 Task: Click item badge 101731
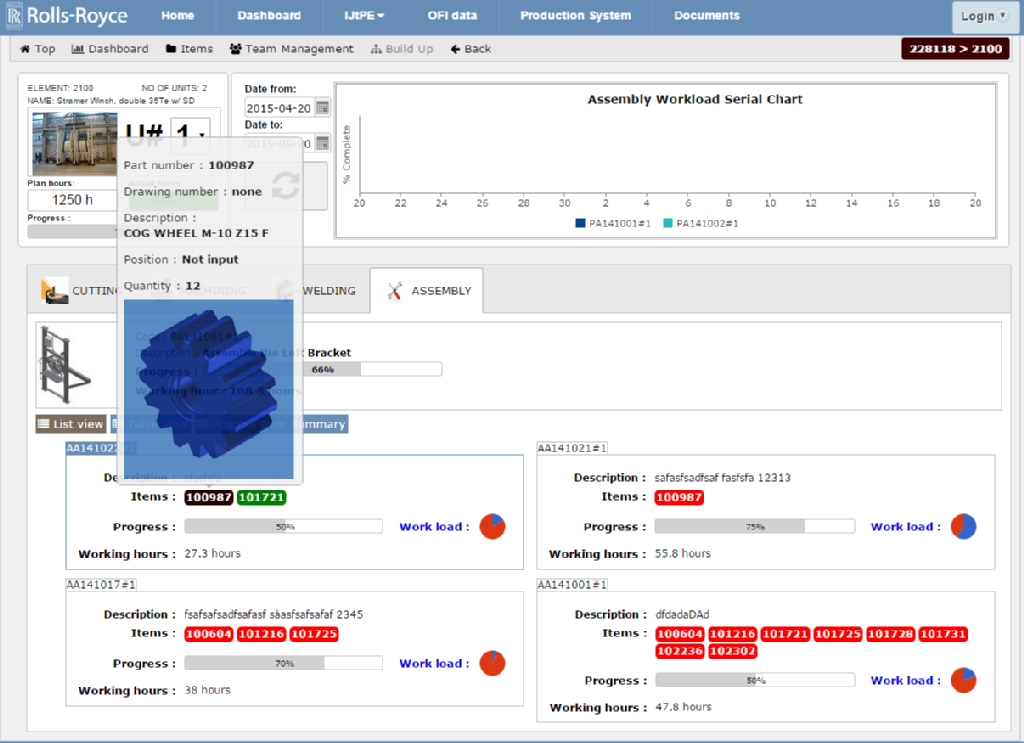943,634
